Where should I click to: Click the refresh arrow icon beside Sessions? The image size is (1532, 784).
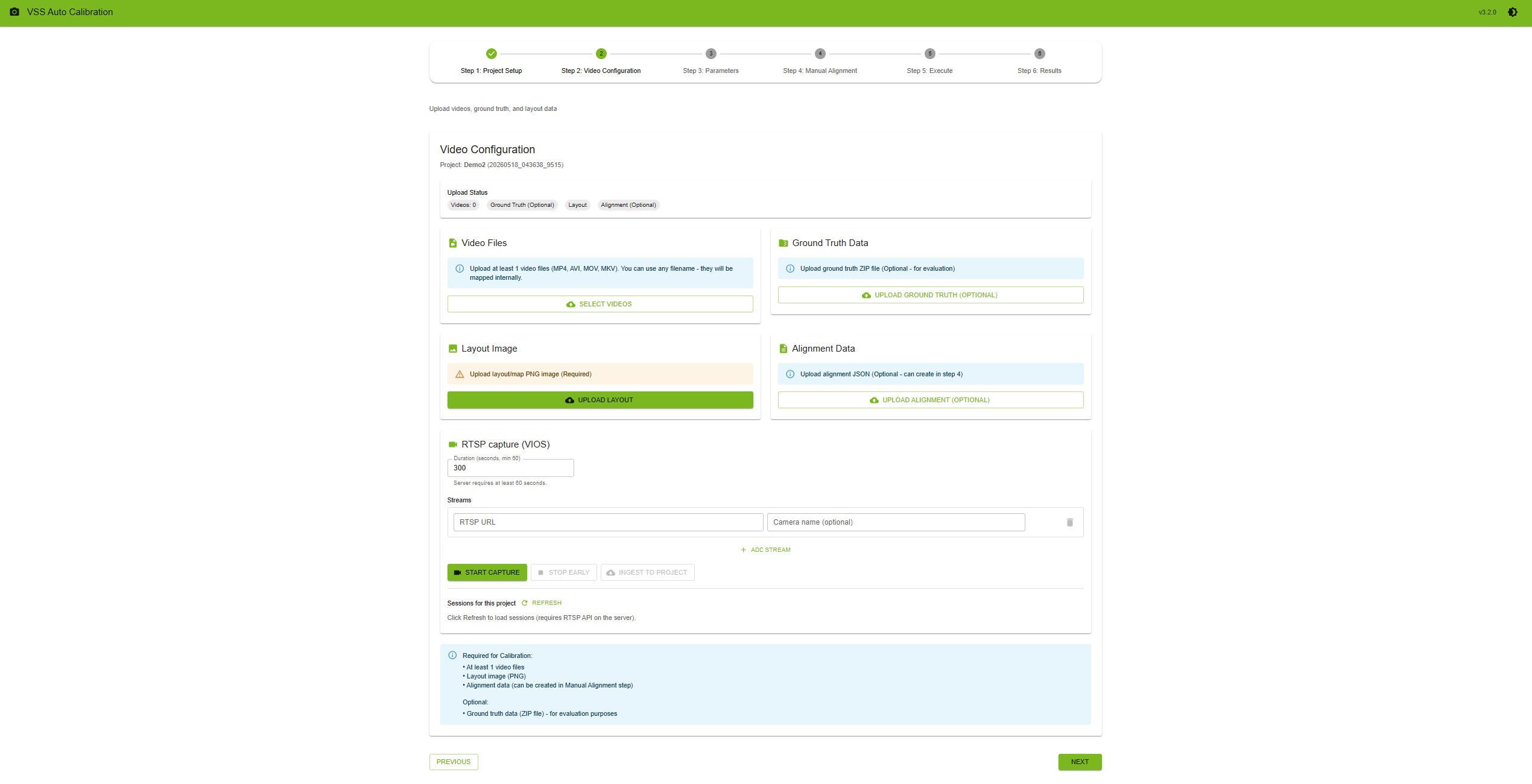(525, 603)
